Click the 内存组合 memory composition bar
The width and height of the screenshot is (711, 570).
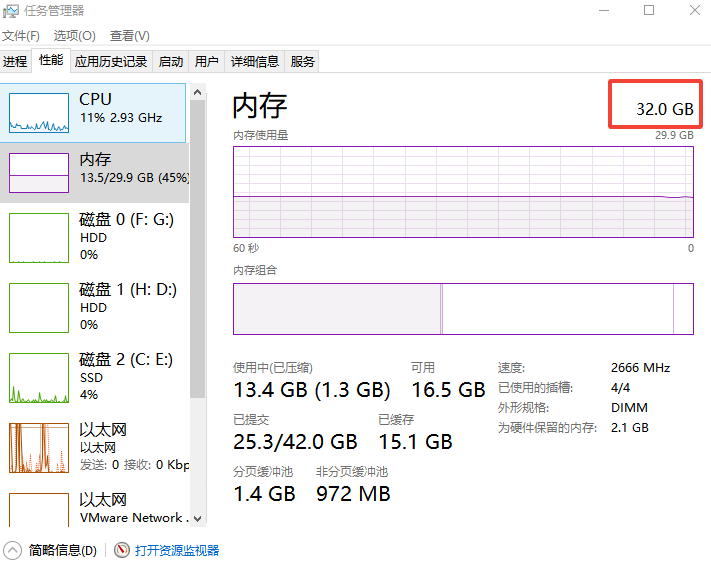click(463, 309)
